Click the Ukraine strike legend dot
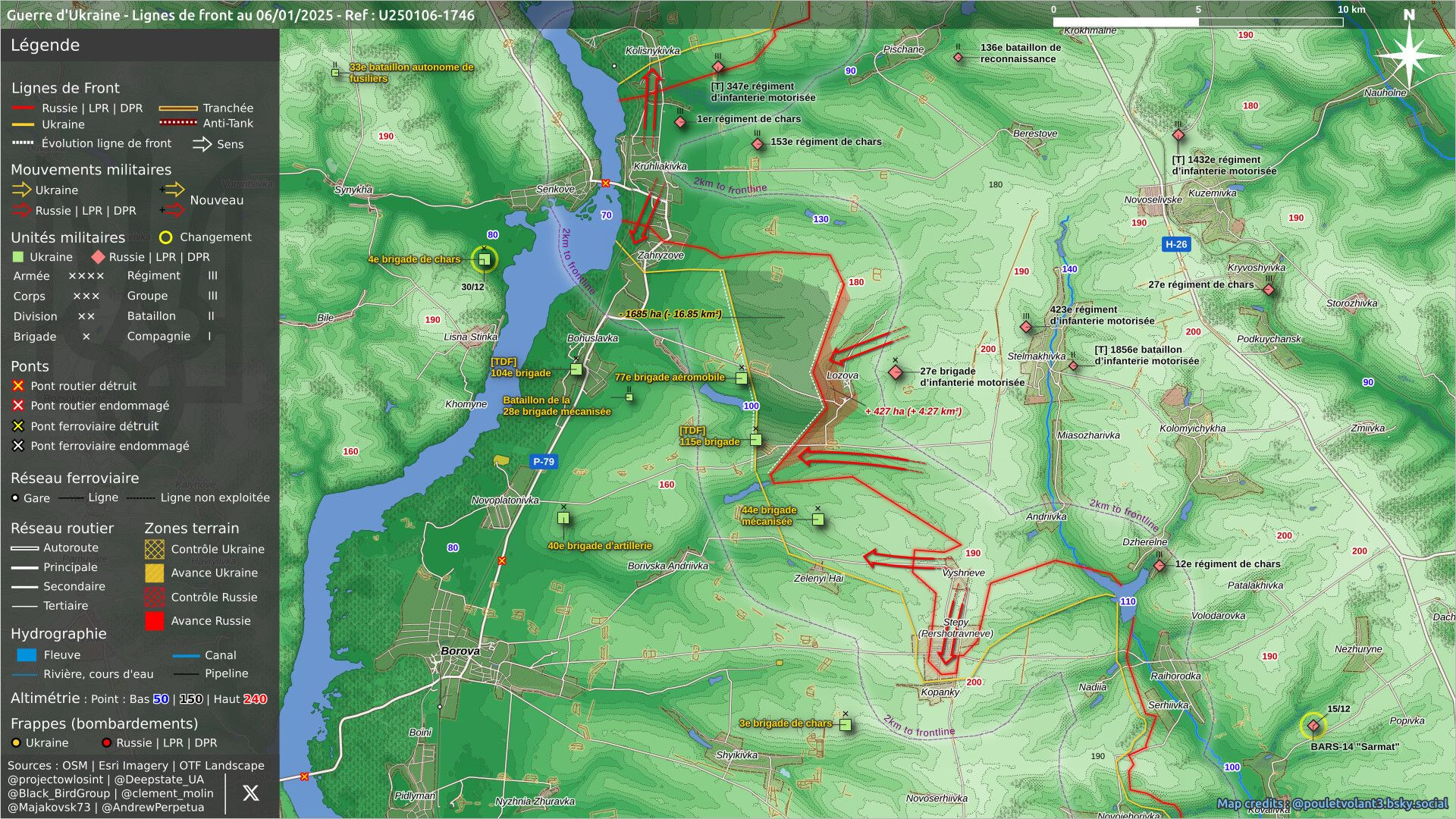The width and height of the screenshot is (1456, 819). tap(16, 743)
